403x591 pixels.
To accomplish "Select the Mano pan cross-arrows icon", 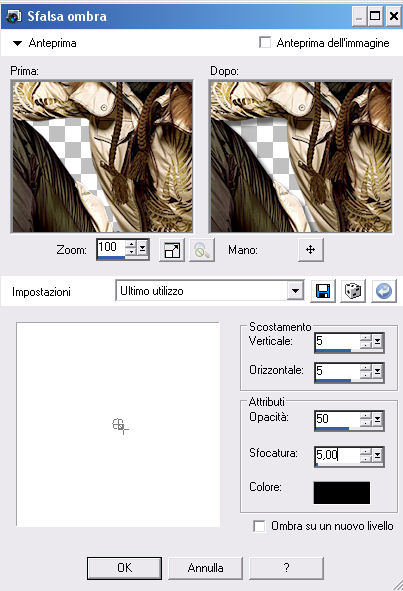I will [x=310, y=250].
